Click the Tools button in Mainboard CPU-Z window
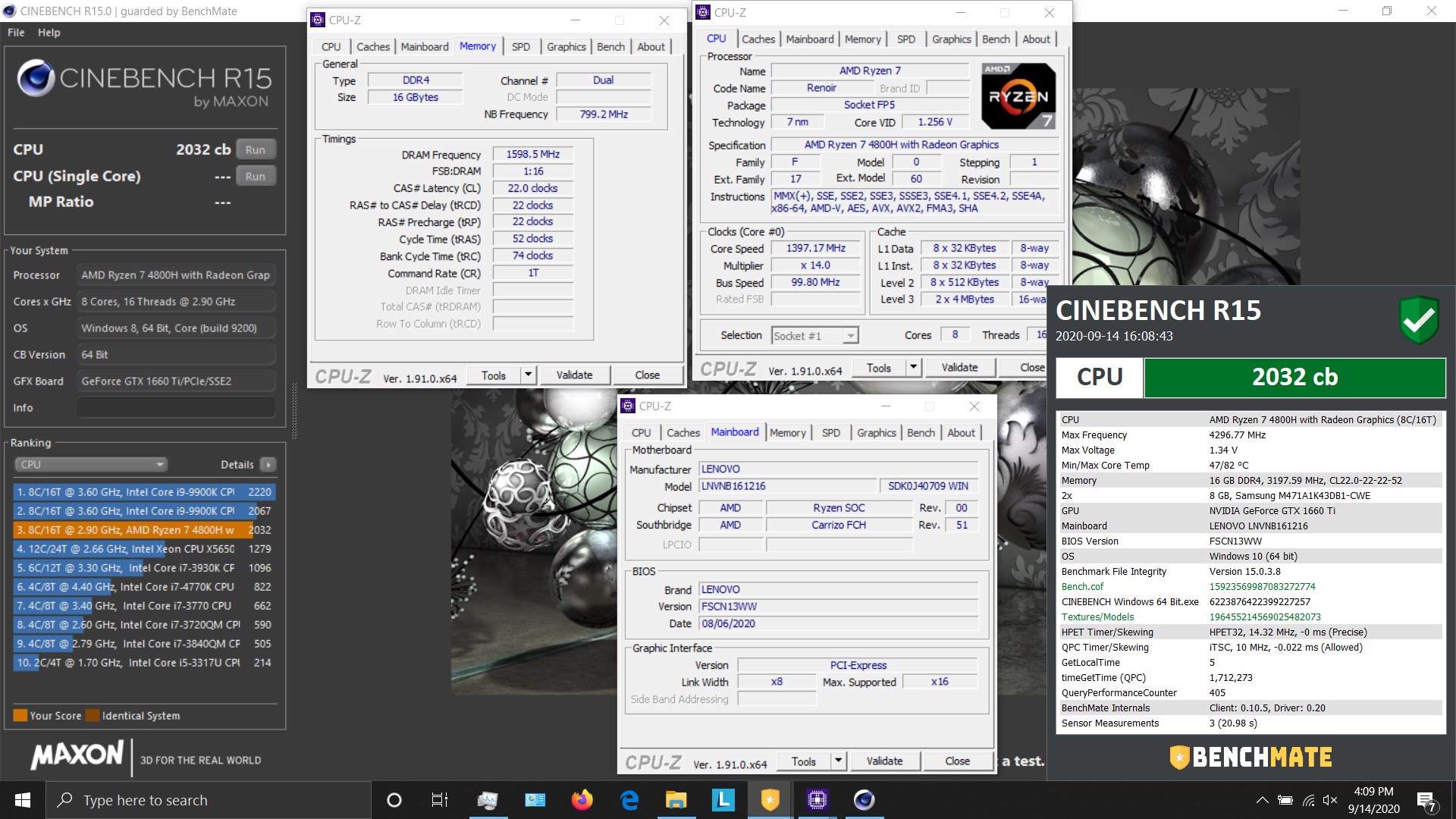Viewport: 1456px width, 819px height. point(804,761)
